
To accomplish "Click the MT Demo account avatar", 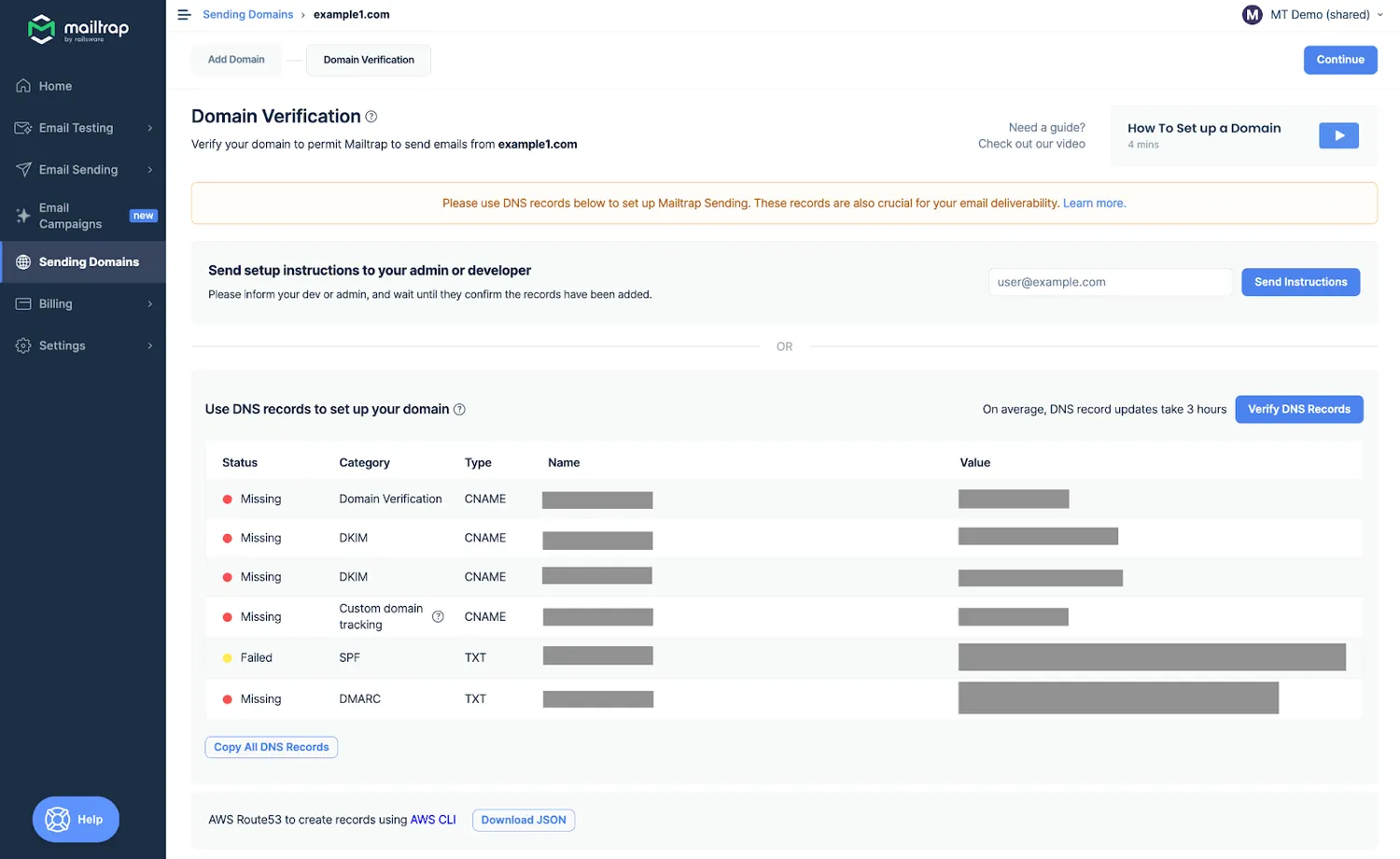I will (1253, 15).
